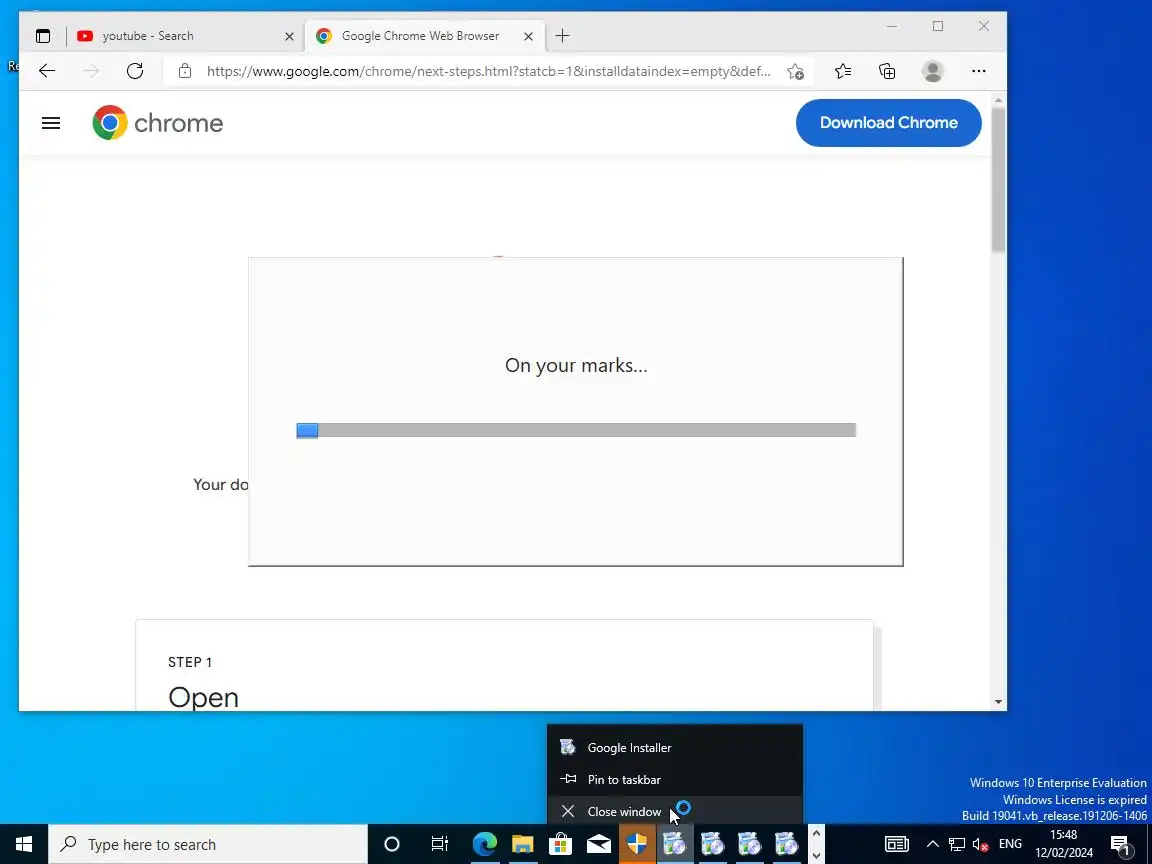Screen dimensions: 1152x864
Task: Click the chrome logo on the page
Action: pyautogui.click(x=158, y=123)
